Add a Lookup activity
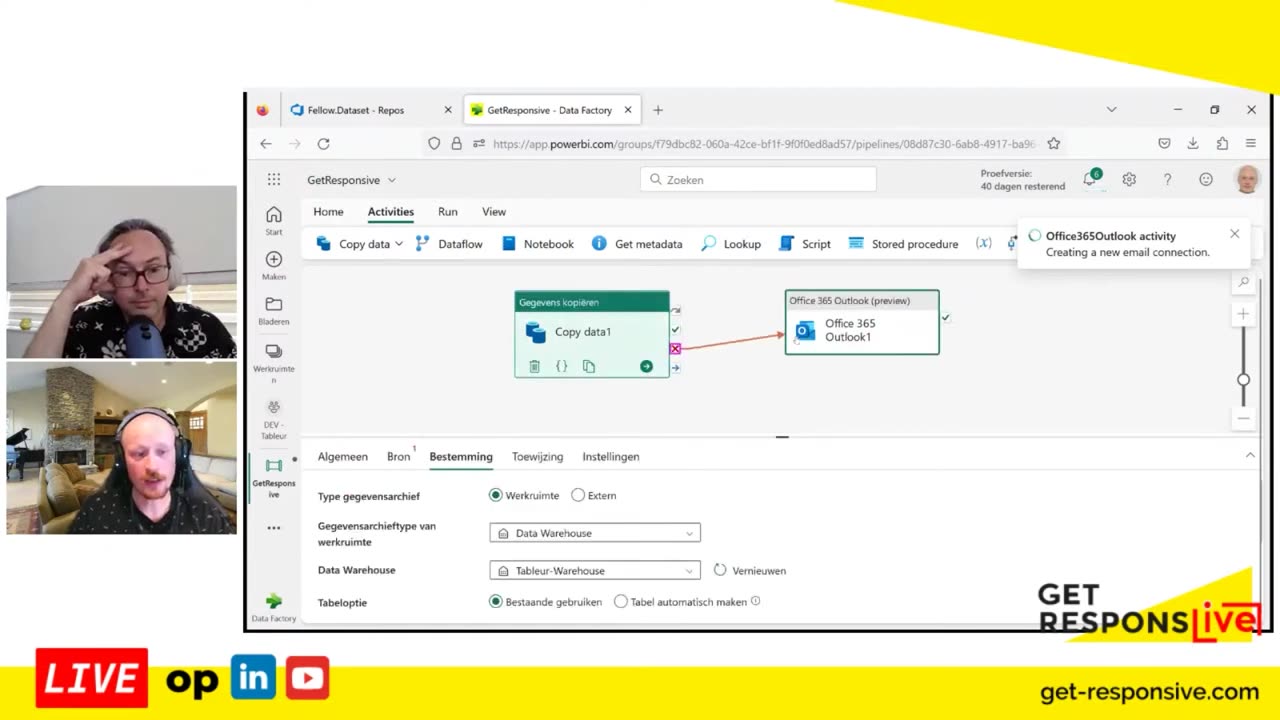Screen dimensions: 1280x720 [x=731, y=244]
